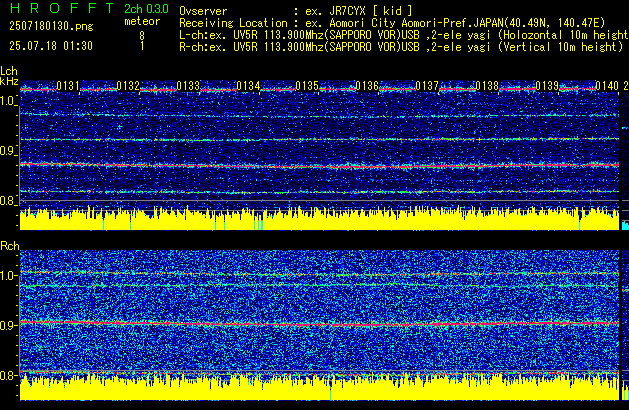Click the kHz unit label
This screenshot has width=629, height=410.
(9, 81)
